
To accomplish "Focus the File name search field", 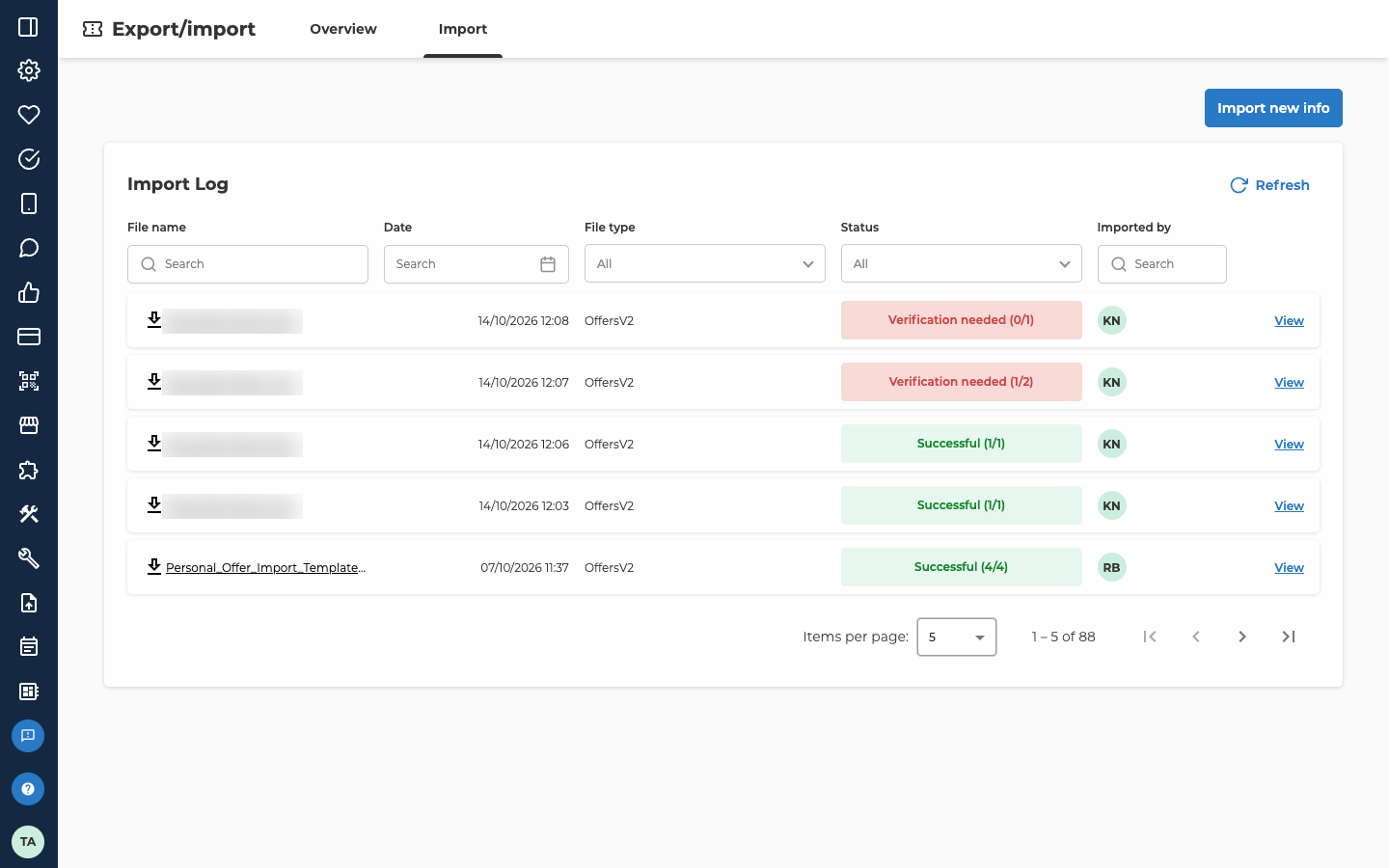I will point(248,264).
